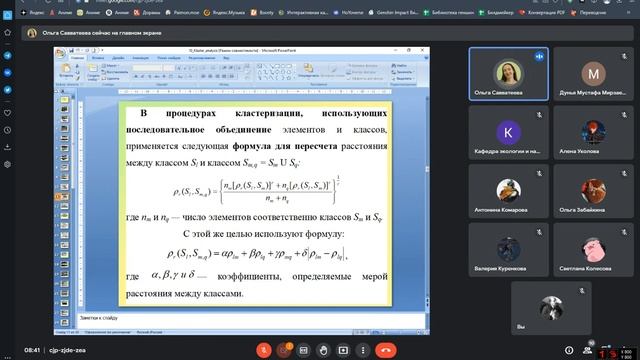This screenshot has height=360, width=640.
Task: Open more options three-dot Meet menu
Action: coord(363,350)
